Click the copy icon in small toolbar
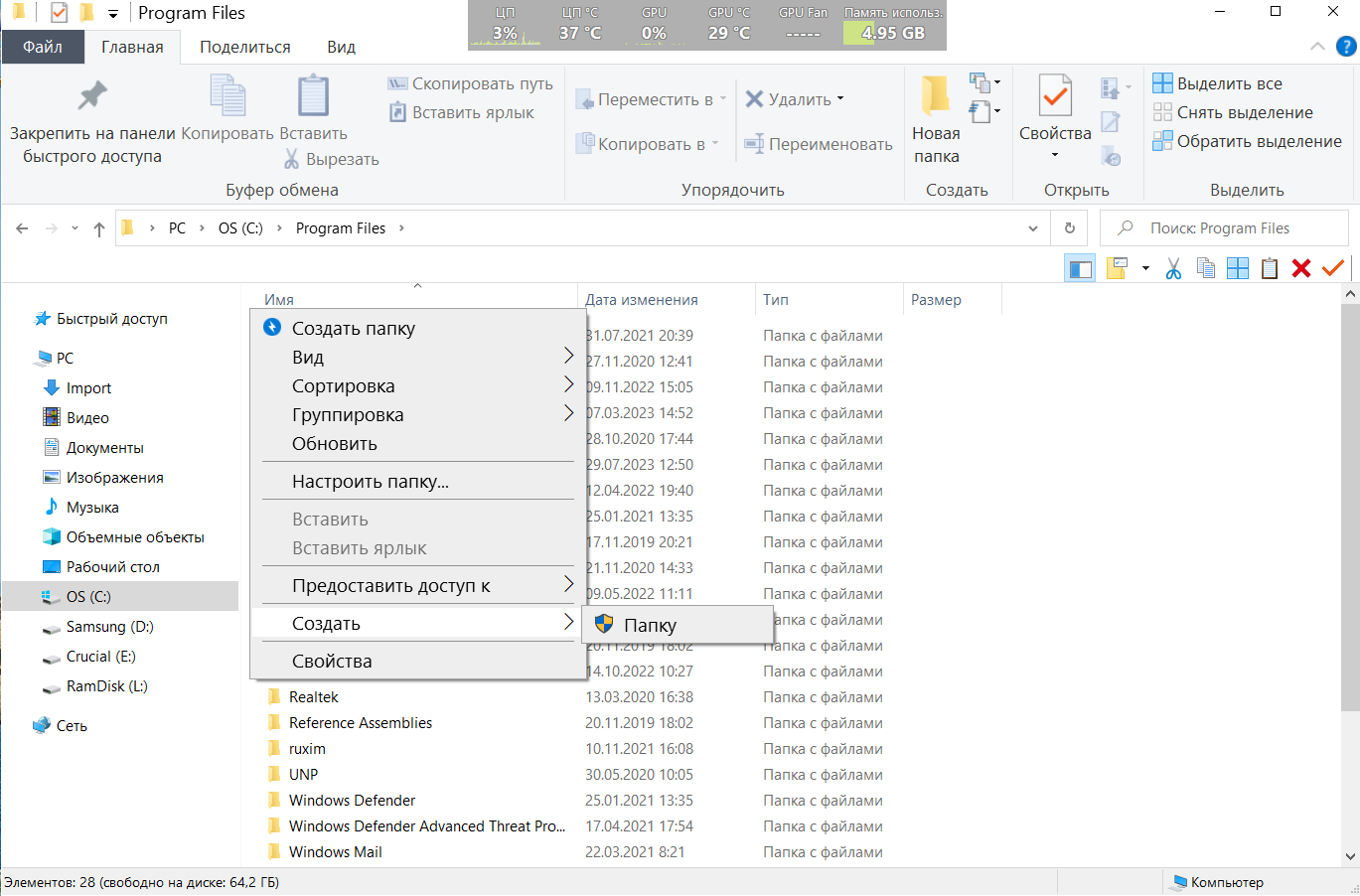 coord(1206,268)
